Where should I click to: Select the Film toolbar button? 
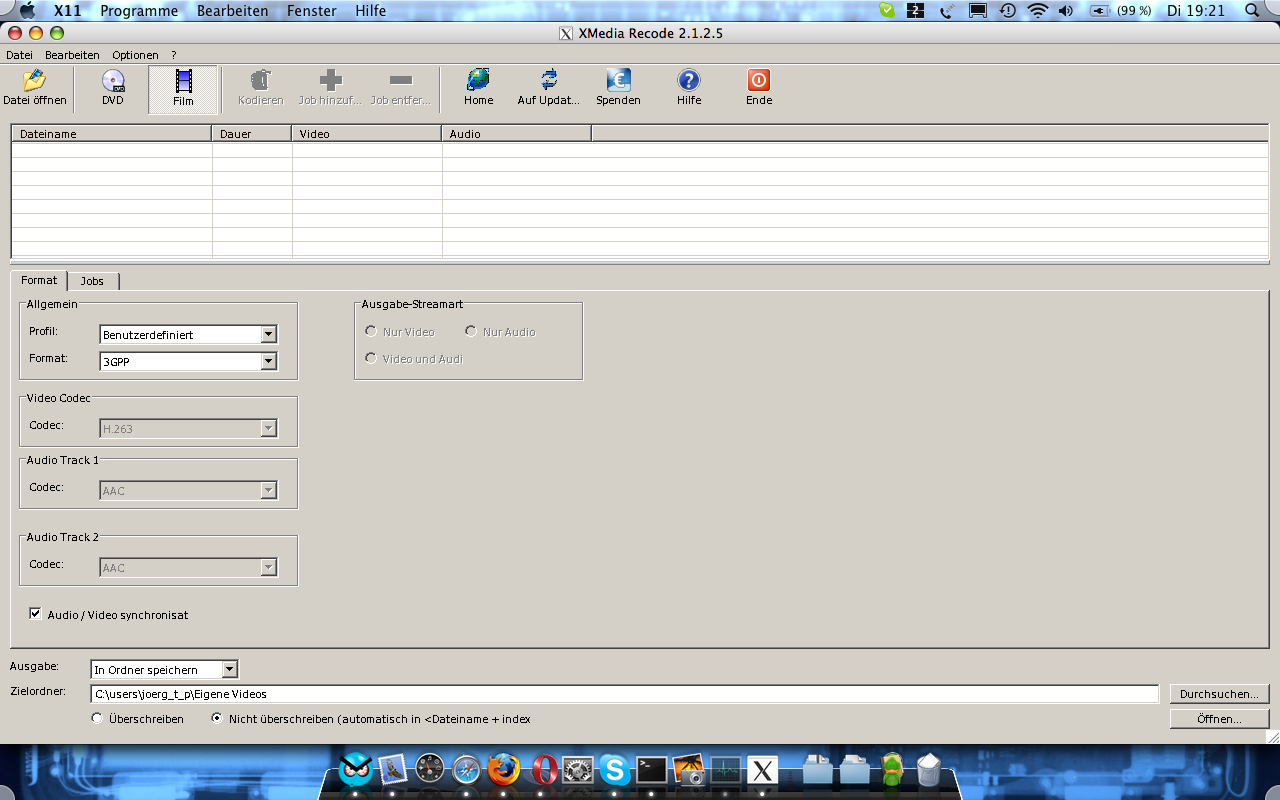pos(183,89)
